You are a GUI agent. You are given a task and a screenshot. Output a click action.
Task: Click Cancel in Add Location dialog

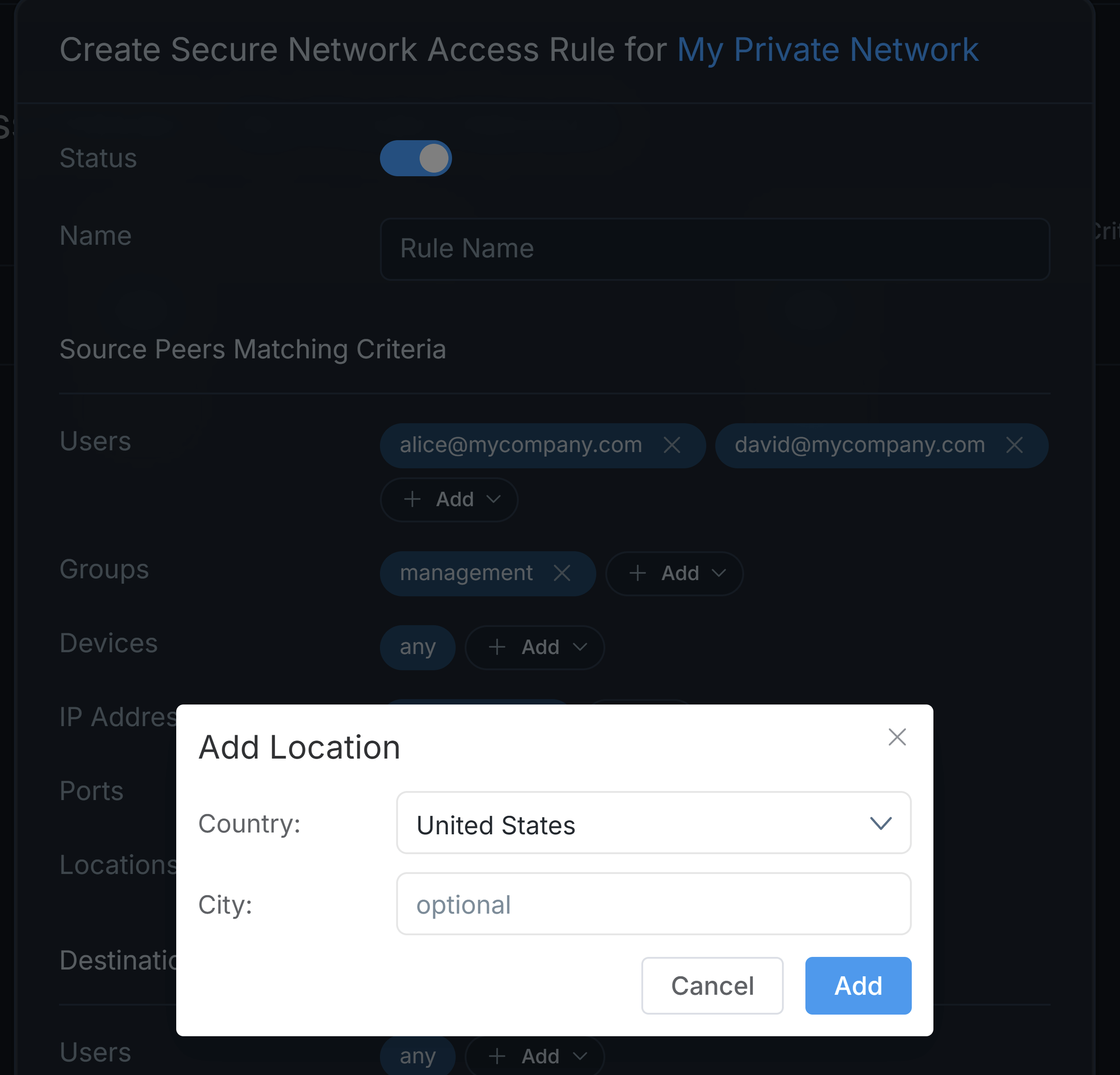(712, 986)
